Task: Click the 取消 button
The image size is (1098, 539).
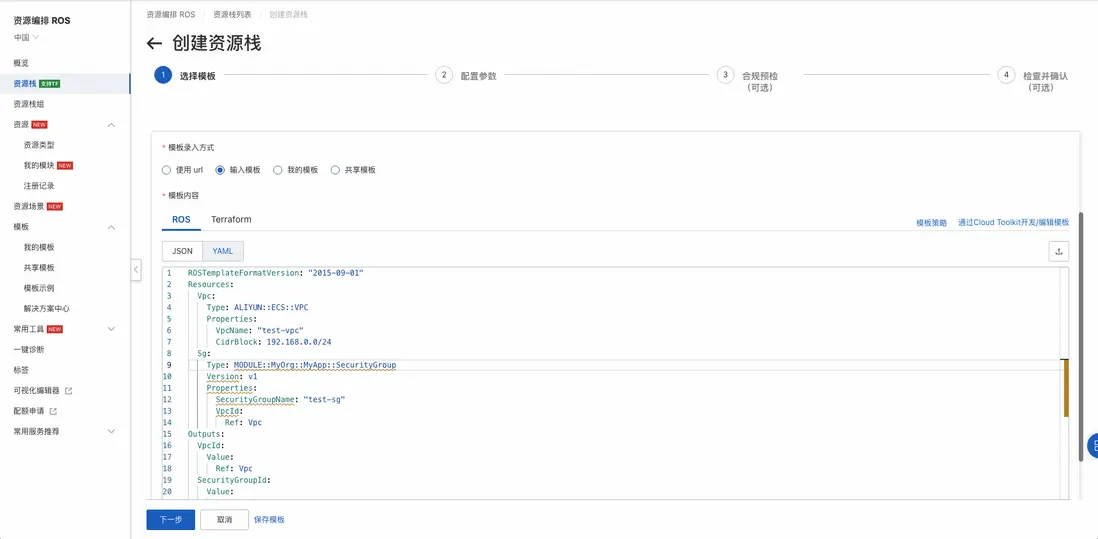Action: 225,519
